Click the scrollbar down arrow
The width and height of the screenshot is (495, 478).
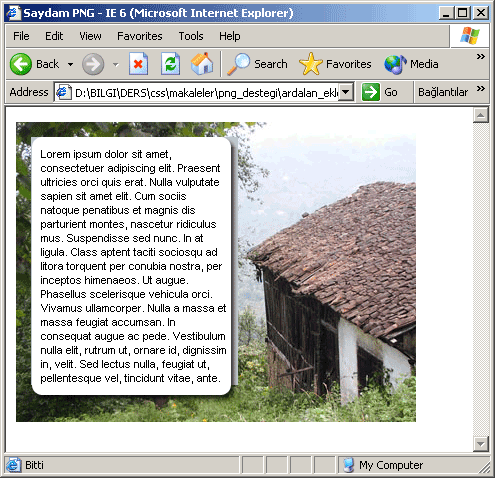(481, 443)
